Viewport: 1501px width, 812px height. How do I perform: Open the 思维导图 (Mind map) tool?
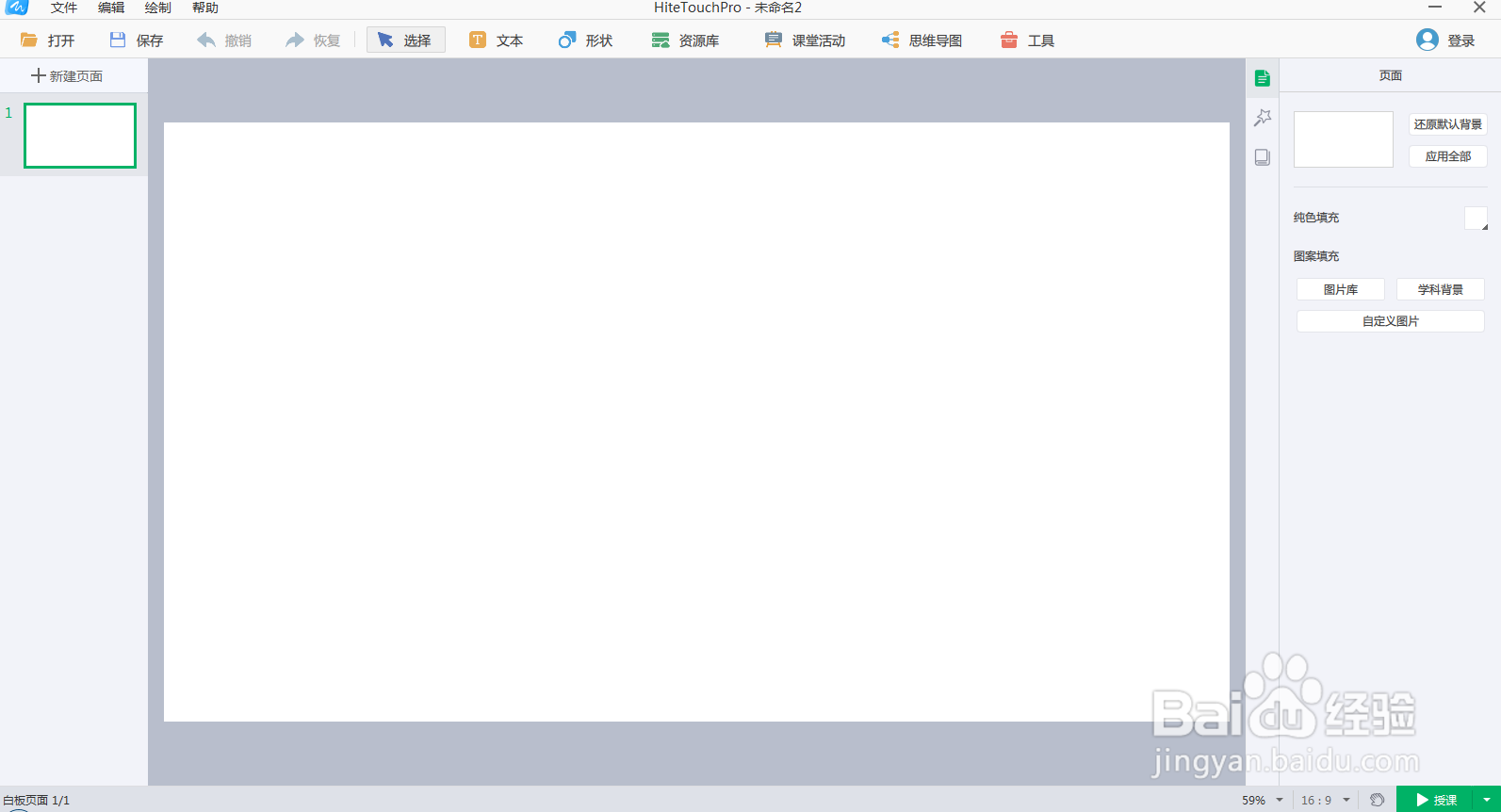point(922,40)
